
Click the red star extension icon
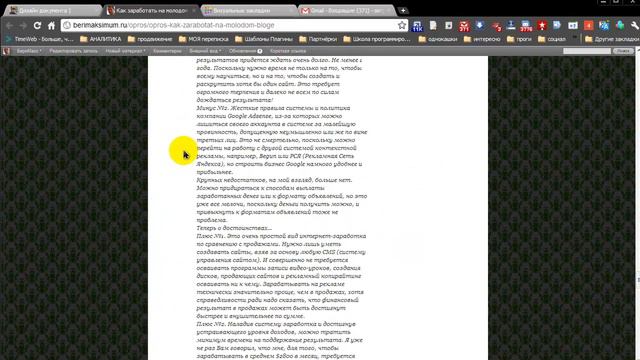tap(542, 26)
